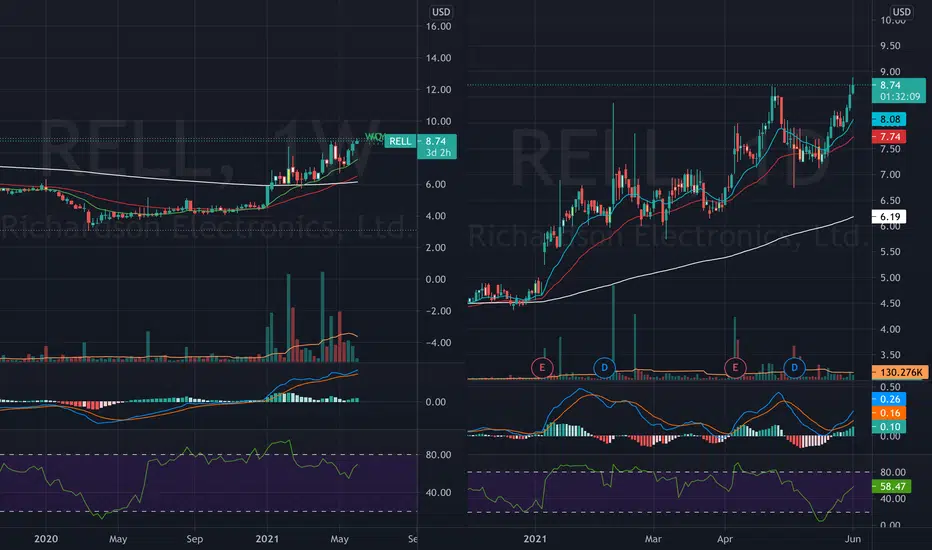This screenshot has height=550, width=932.
Task: Select the red 7.74 moving average label
Action: (x=889, y=137)
